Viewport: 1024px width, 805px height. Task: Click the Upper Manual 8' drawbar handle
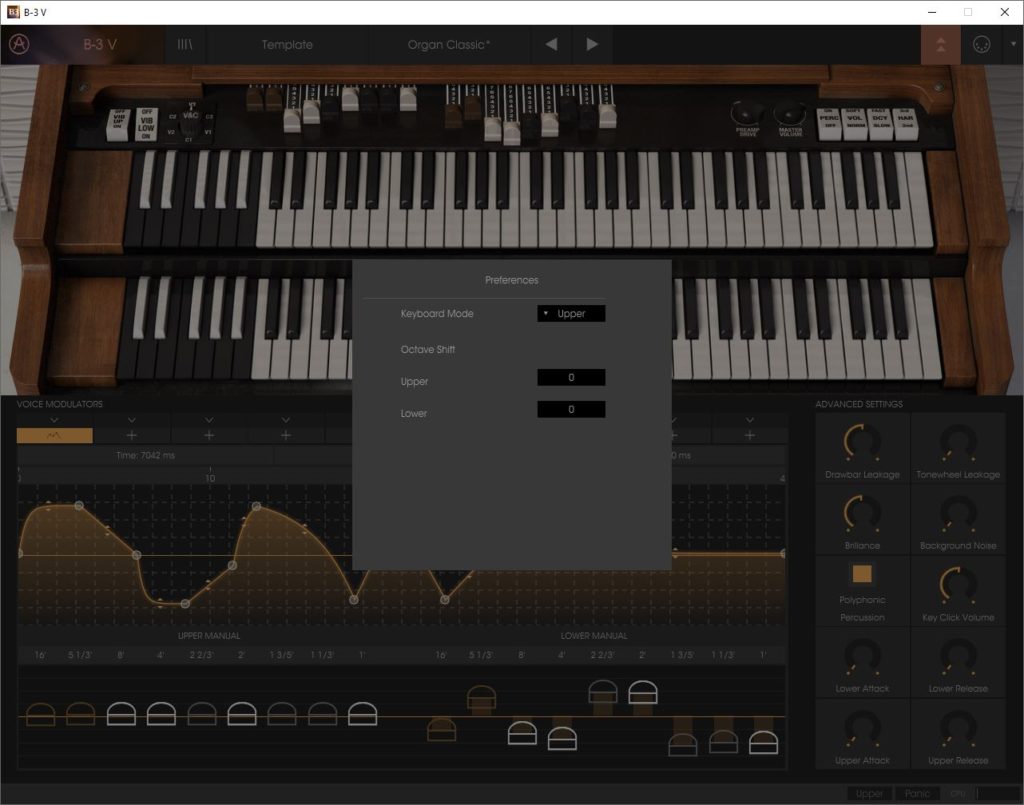point(121,714)
